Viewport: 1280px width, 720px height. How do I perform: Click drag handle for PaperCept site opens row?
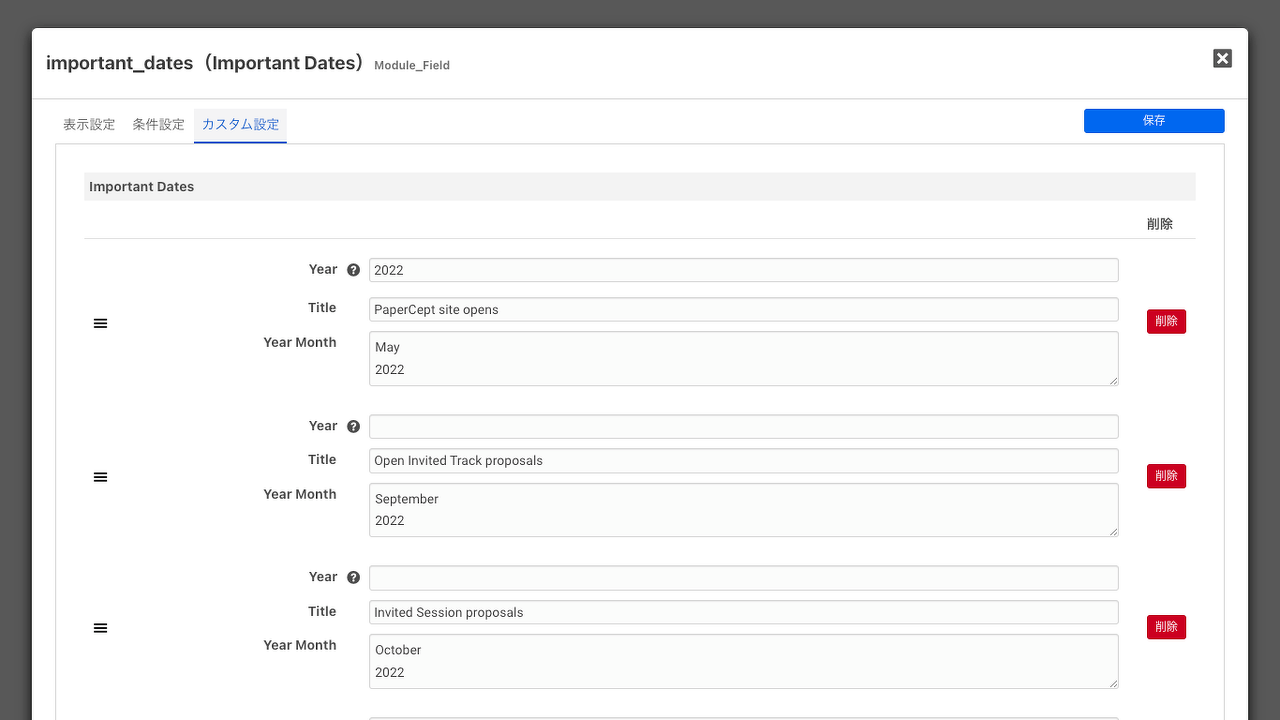pyautogui.click(x=100, y=324)
